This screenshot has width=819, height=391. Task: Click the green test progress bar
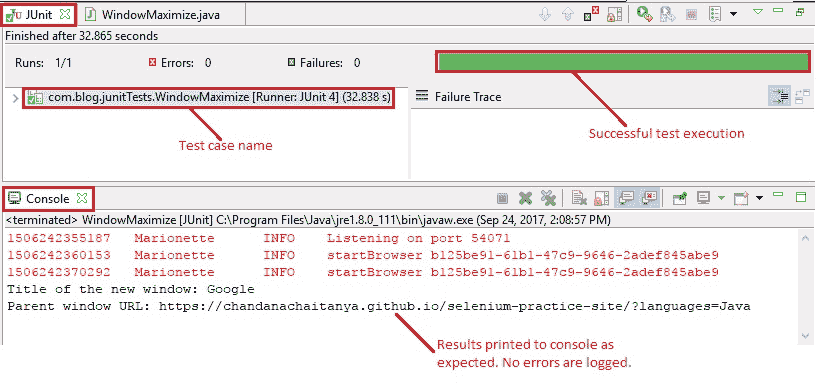click(623, 62)
